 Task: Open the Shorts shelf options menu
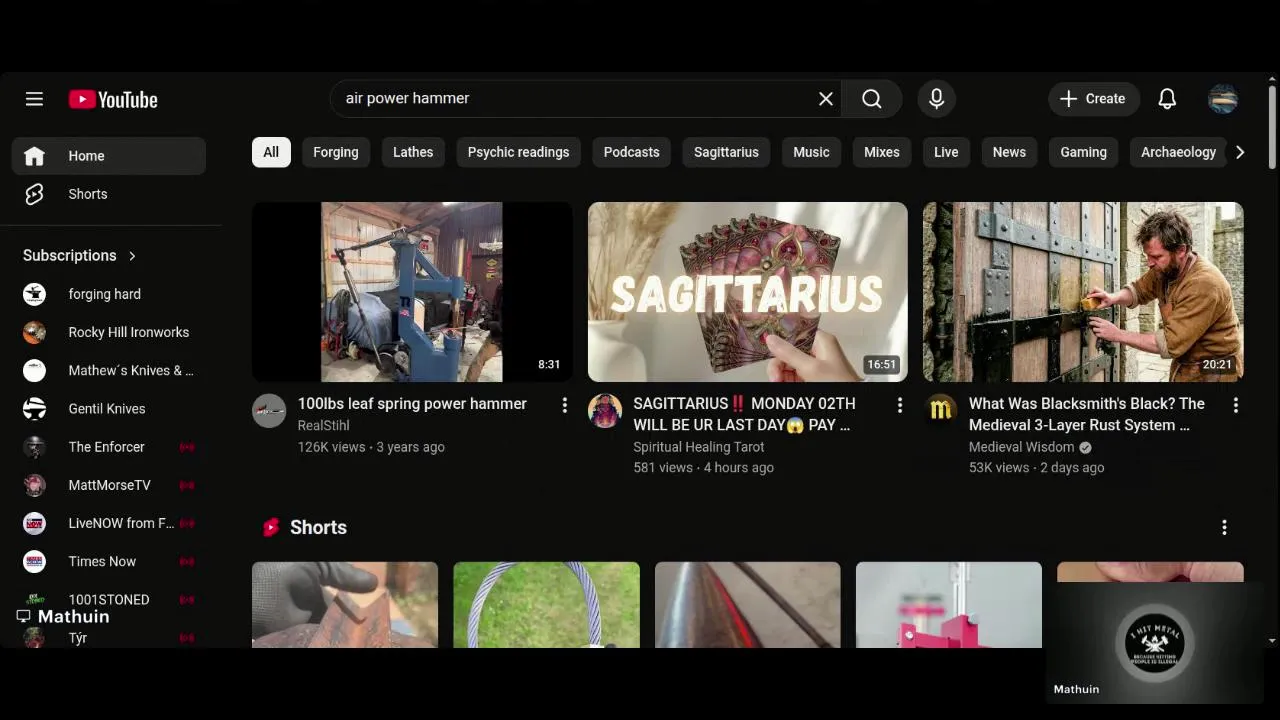click(x=1224, y=527)
